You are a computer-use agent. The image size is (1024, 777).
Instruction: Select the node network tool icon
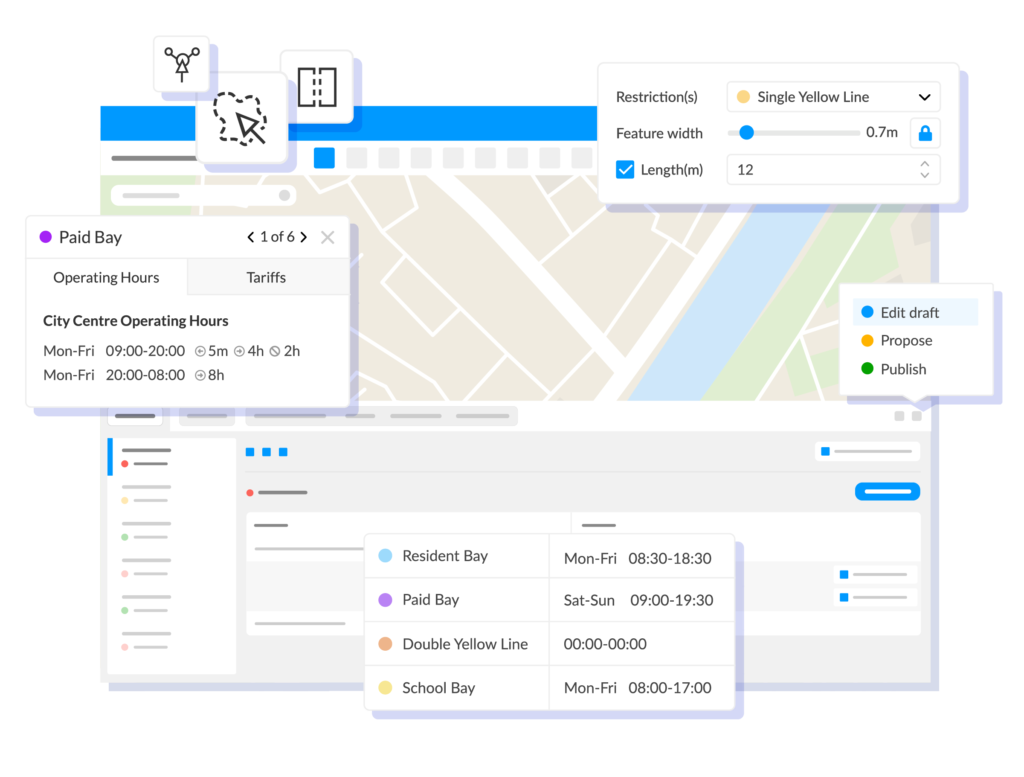point(181,63)
